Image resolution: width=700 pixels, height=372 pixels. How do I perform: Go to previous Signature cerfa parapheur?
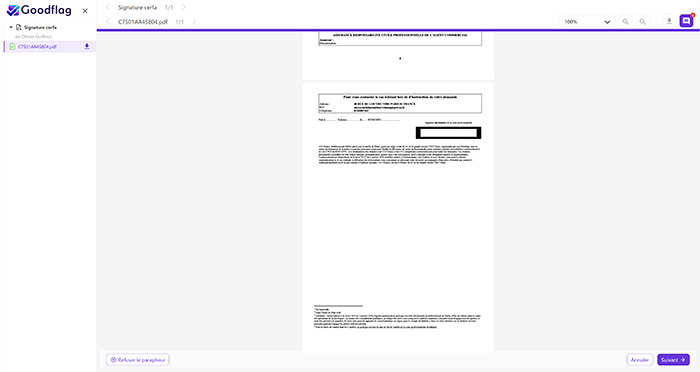pos(108,7)
